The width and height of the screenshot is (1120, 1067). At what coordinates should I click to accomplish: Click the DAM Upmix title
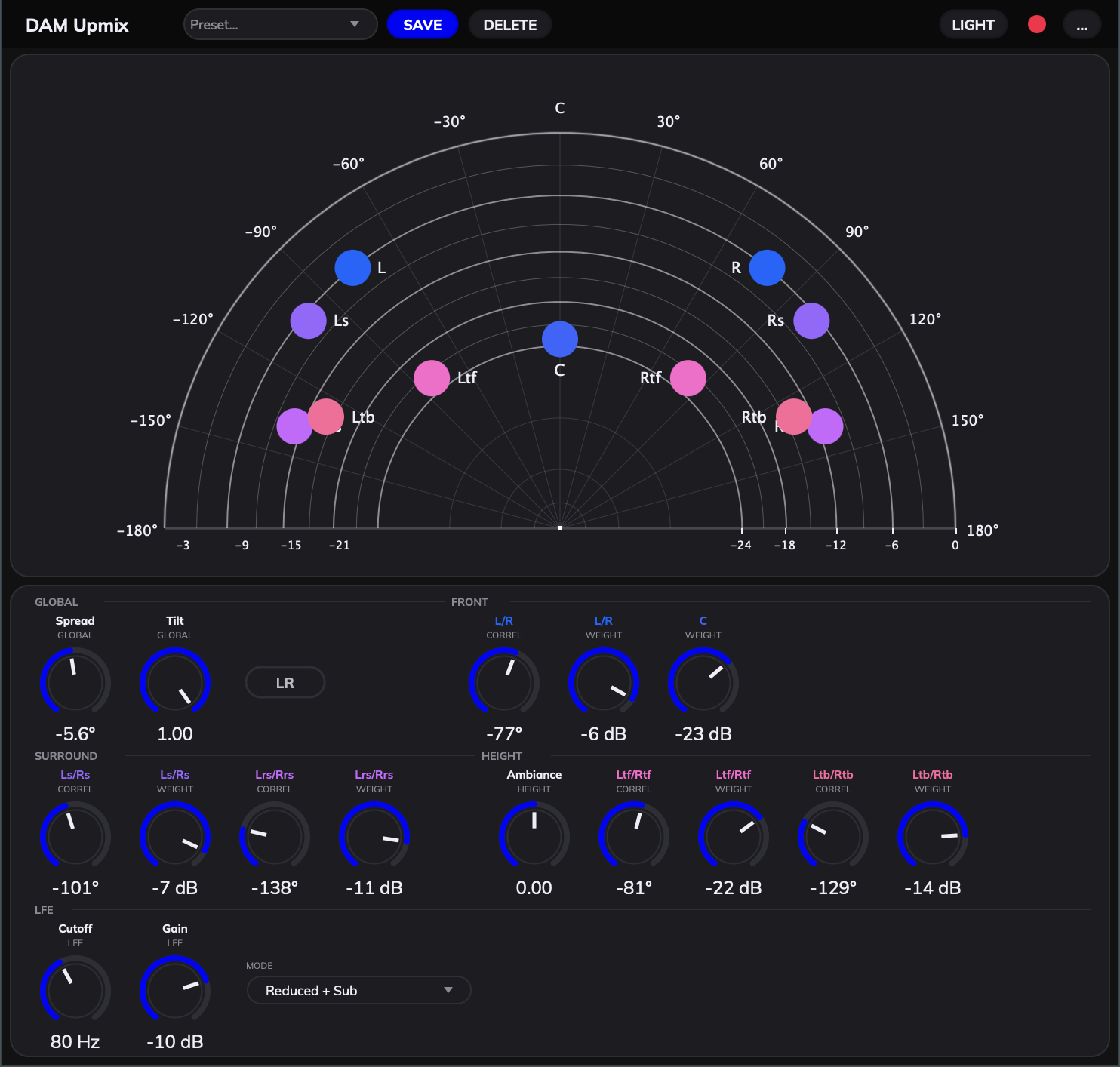77,25
